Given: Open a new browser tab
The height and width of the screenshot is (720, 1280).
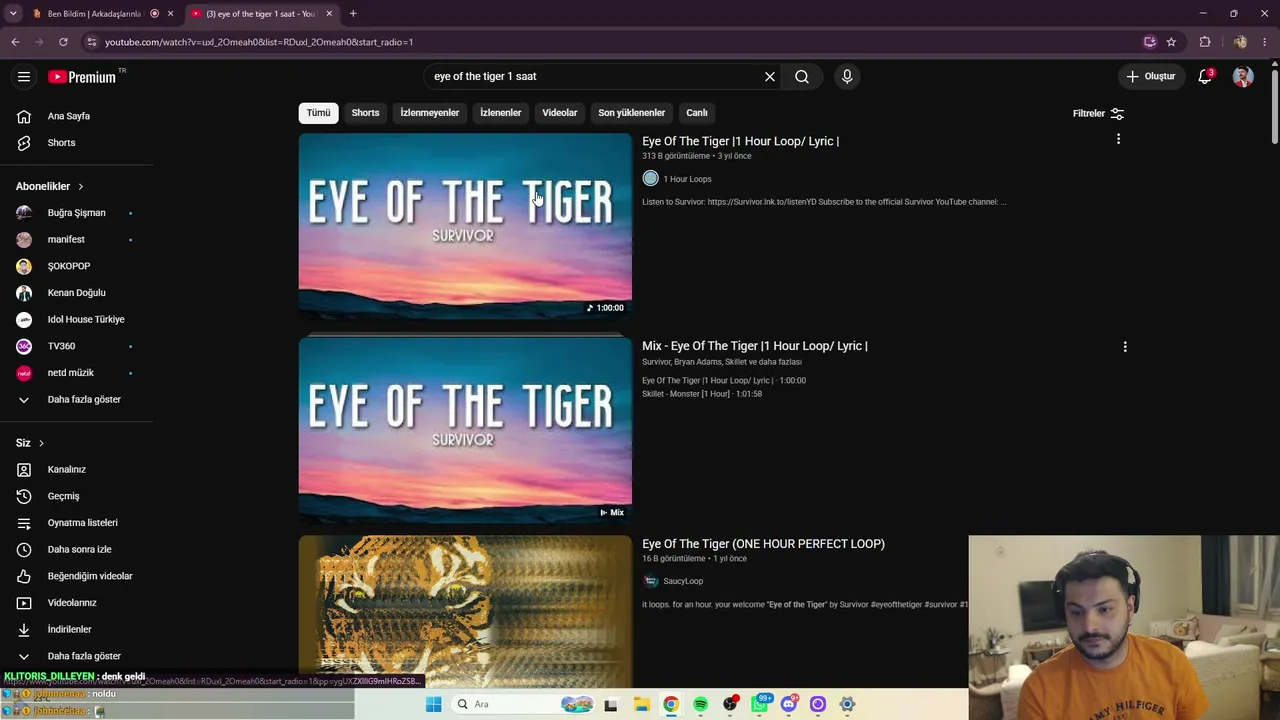Looking at the screenshot, I should point(353,14).
